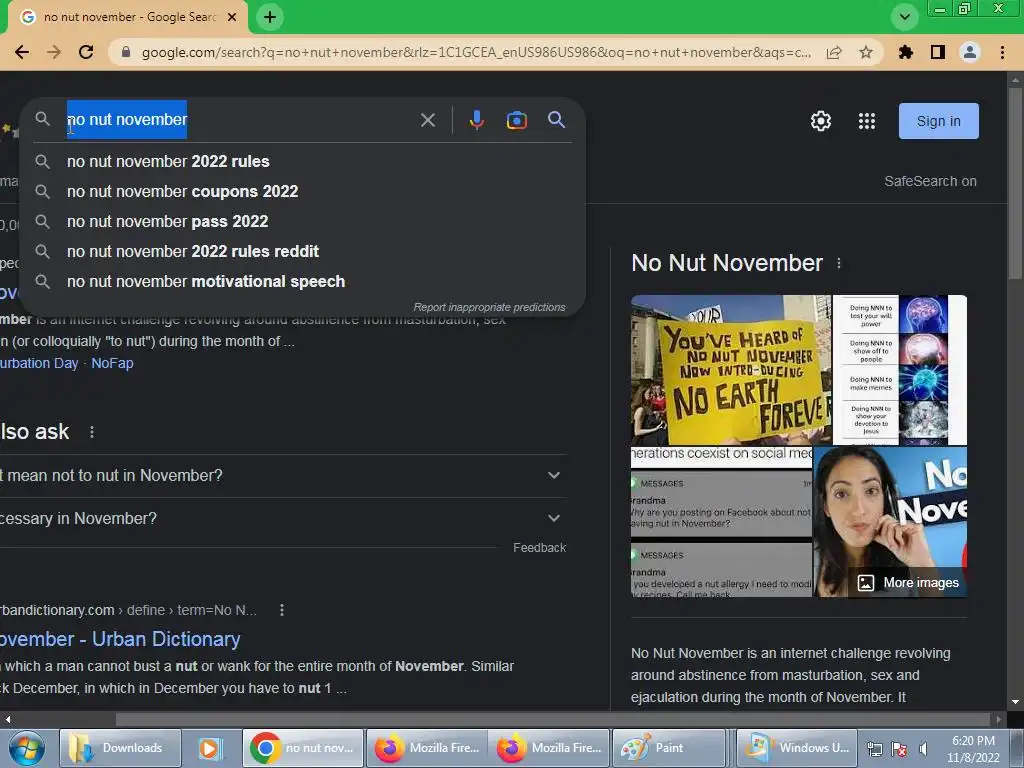This screenshot has height=768, width=1024.
Task: Select suggestion no nut november coupons 2022
Action: click(x=303, y=191)
